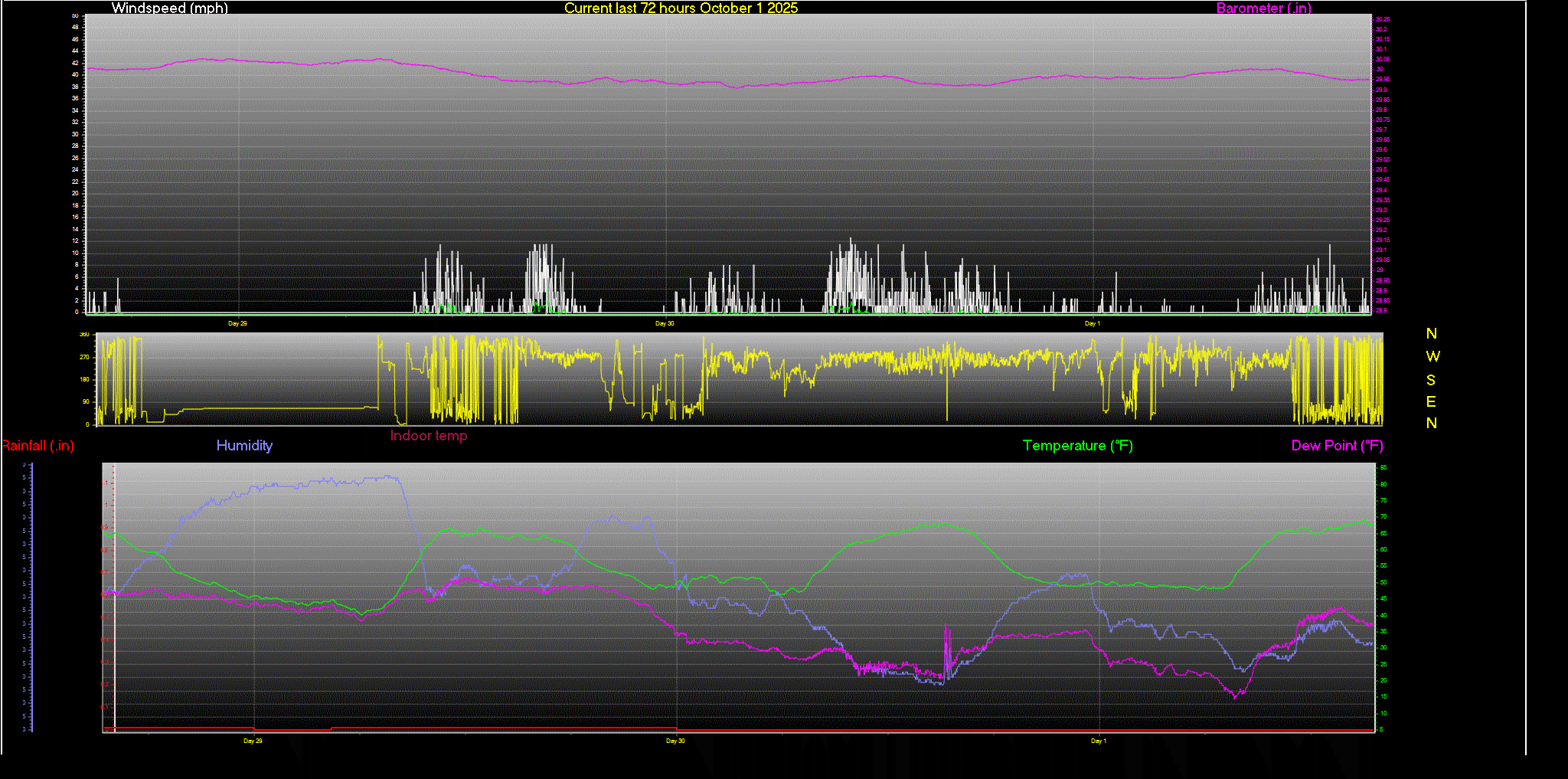Select Day 29 marker under temperature chart
This screenshot has height=779, width=1568.
coord(253,741)
